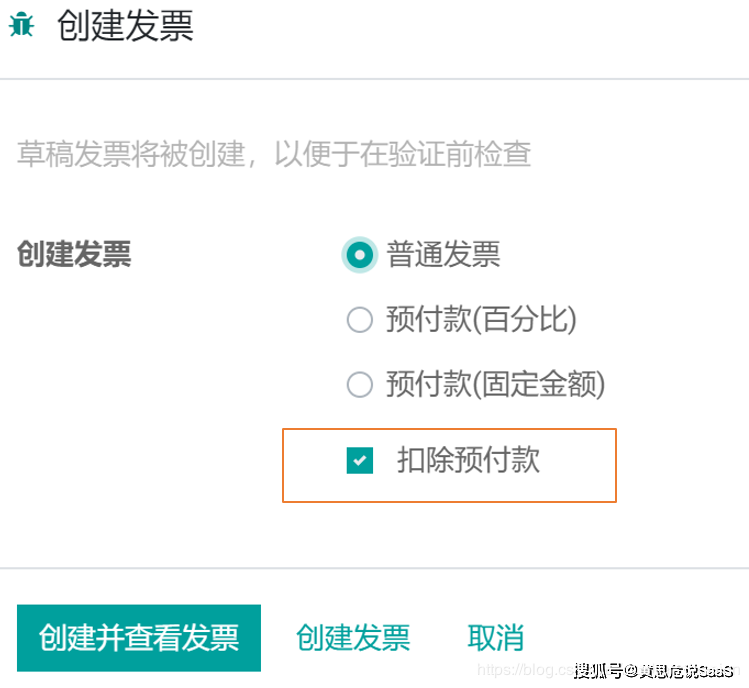Click the separator line above the footer buttons
This screenshot has height=688, width=749.
374,568
